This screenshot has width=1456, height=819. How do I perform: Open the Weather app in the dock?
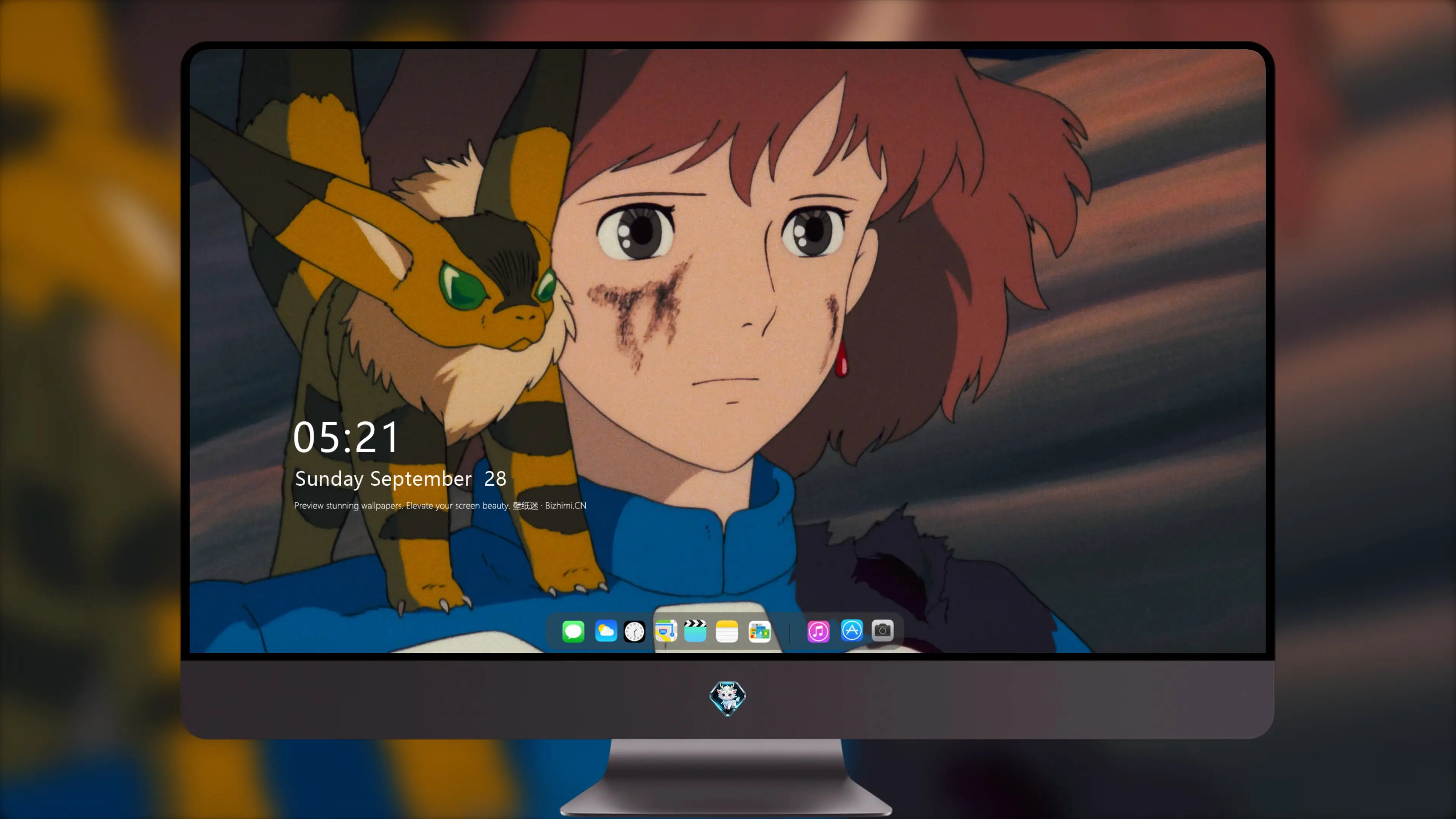606,631
